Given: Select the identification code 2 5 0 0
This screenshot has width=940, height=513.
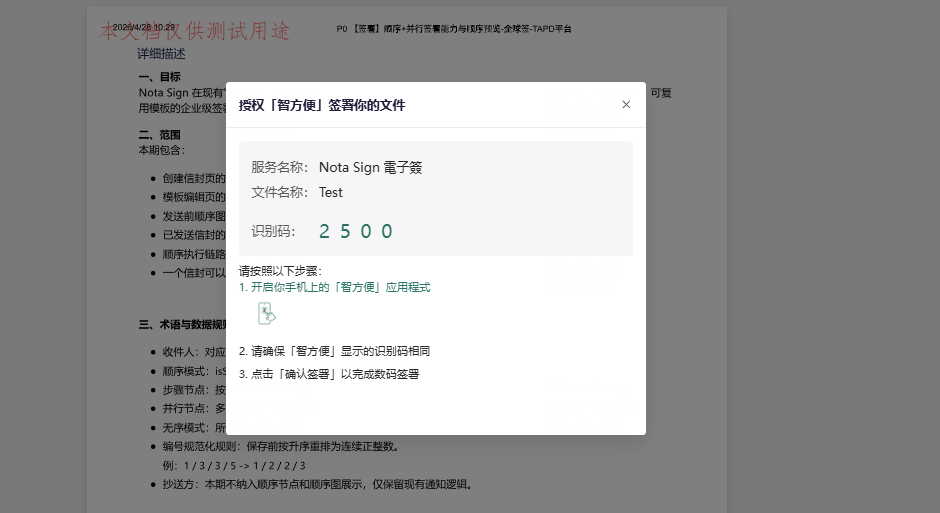Looking at the screenshot, I should tap(356, 231).
